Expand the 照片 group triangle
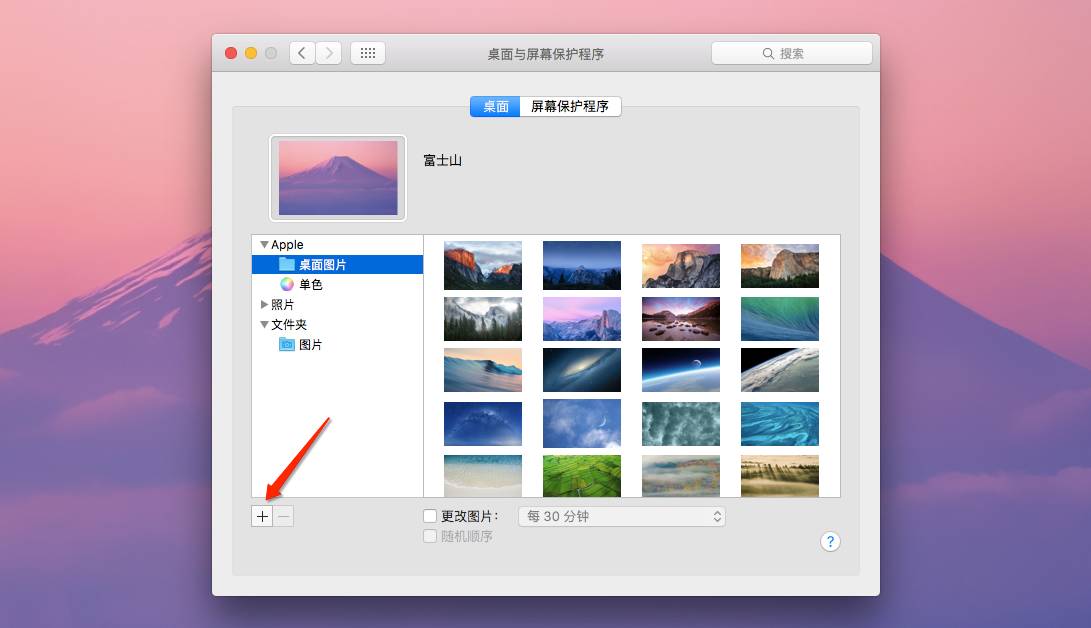This screenshot has width=1091, height=628. pyautogui.click(x=264, y=305)
